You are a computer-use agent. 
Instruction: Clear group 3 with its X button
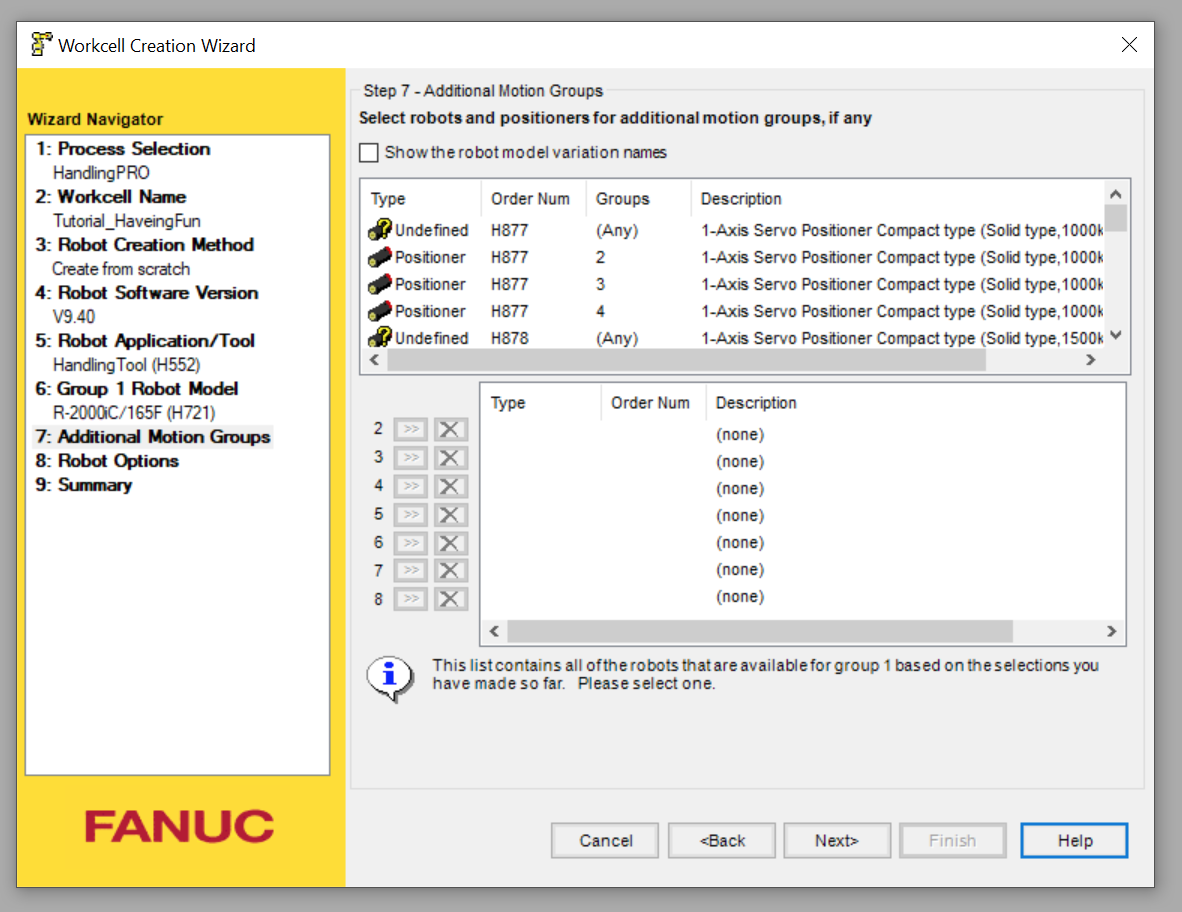[x=450, y=458]
